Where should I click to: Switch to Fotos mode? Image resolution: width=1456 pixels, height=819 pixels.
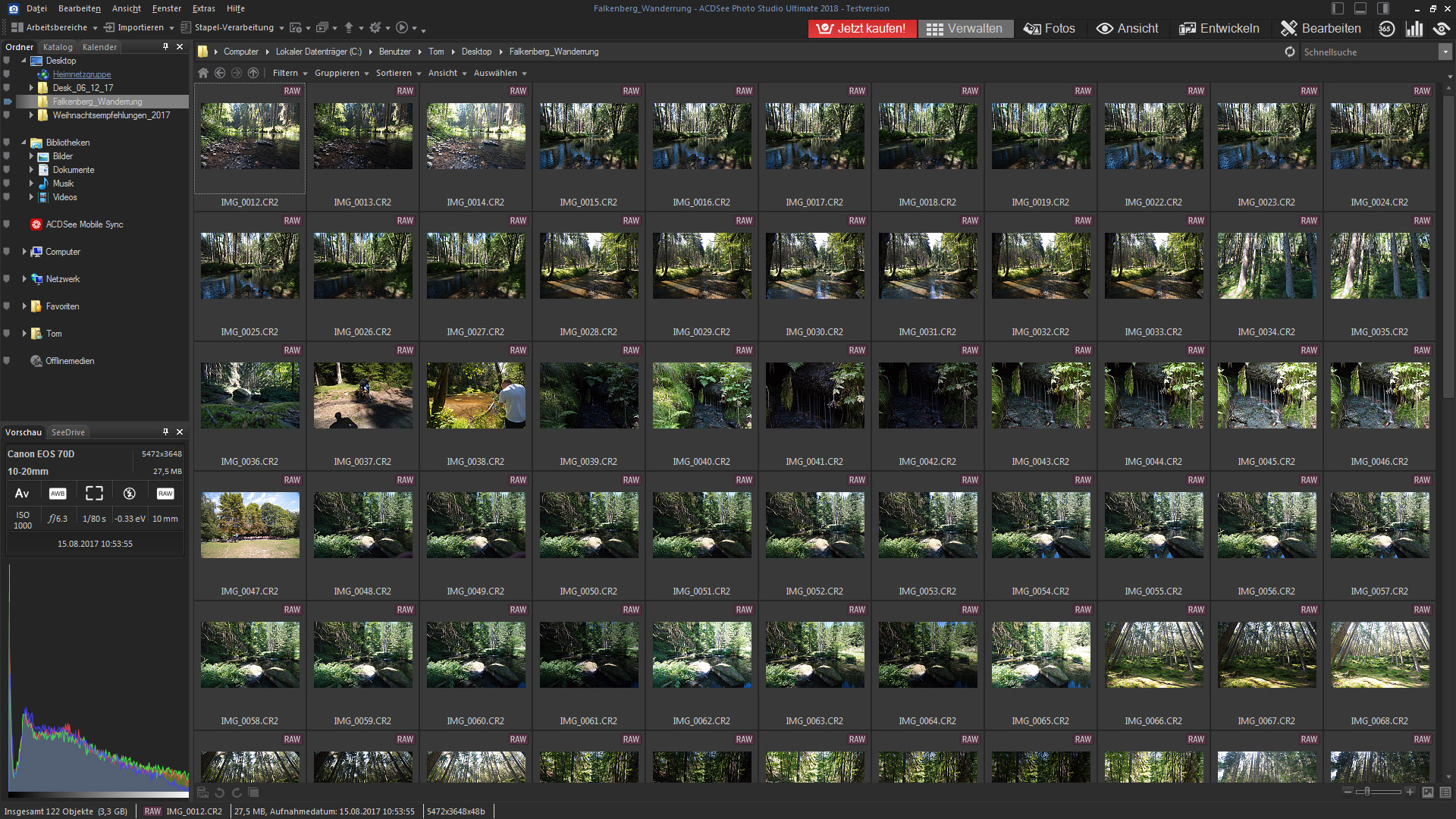(1049, 29)
